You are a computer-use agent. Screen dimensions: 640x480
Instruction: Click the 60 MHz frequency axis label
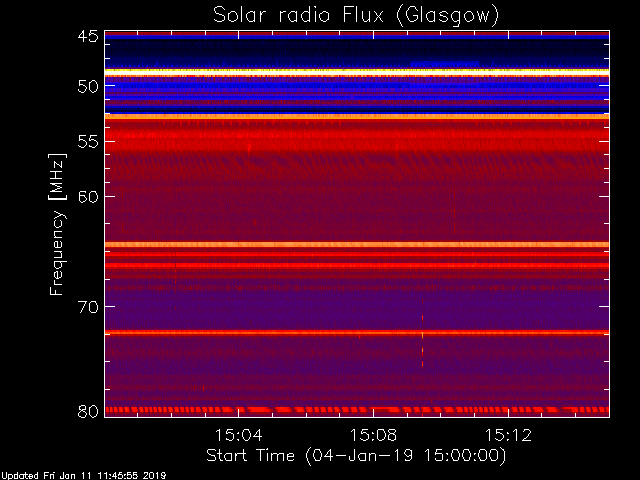(88, 197)
